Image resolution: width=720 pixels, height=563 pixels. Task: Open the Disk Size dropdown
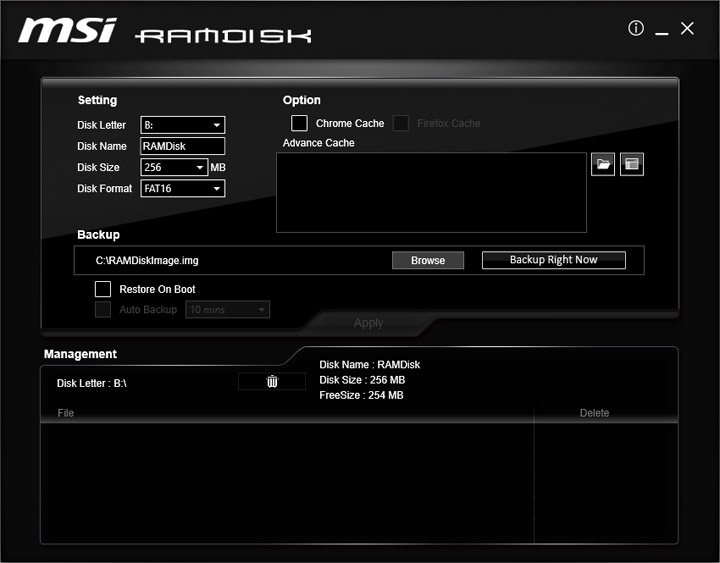174,167
